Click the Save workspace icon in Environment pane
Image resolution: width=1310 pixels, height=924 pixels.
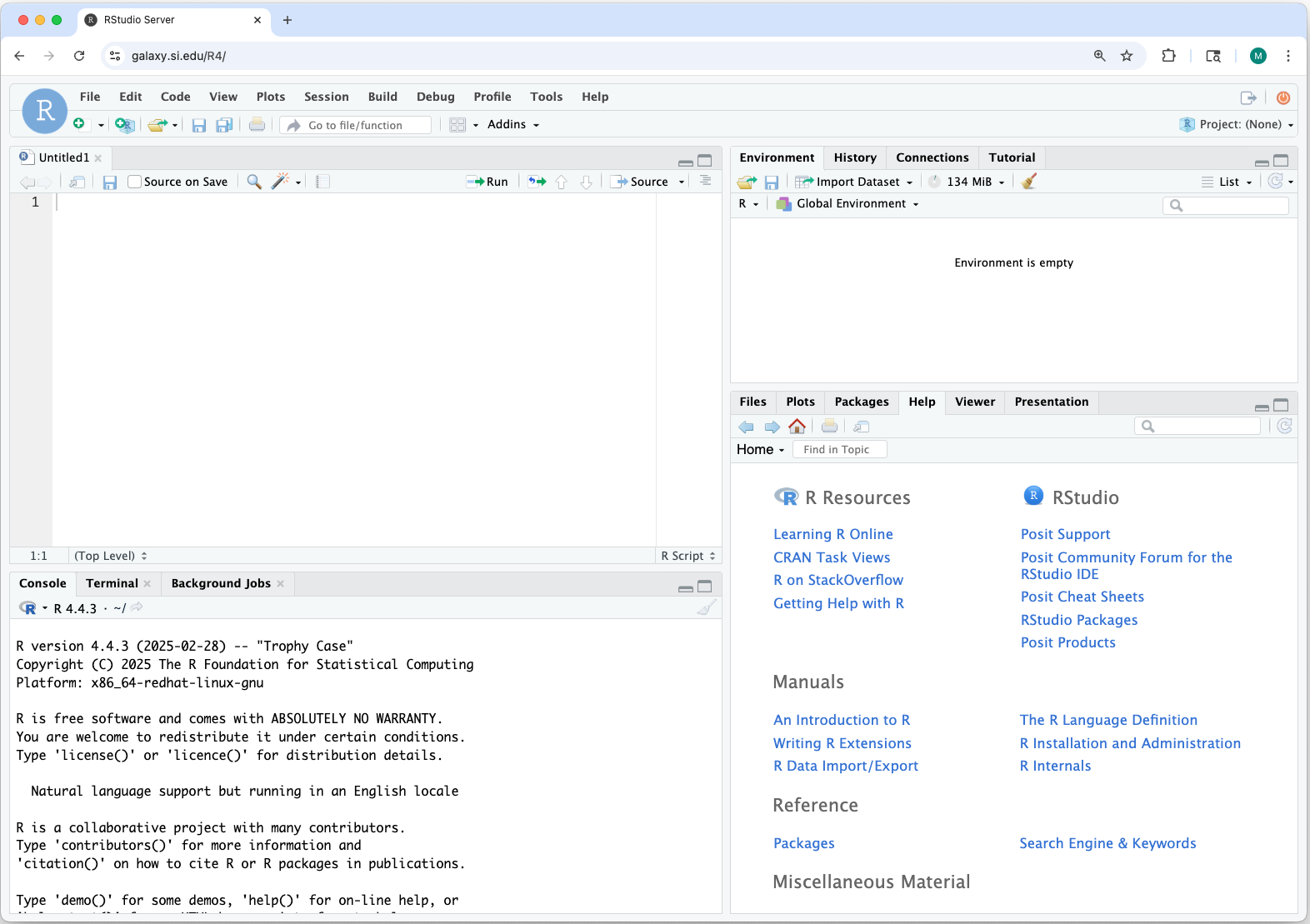[x=772, y=182]
